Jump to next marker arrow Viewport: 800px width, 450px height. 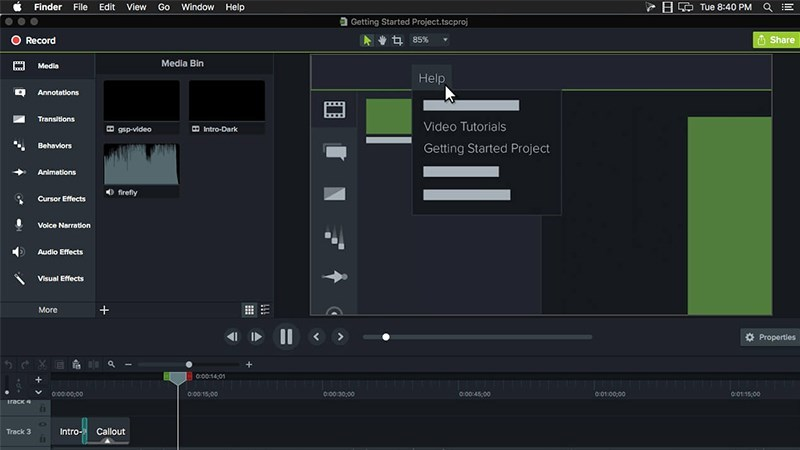340,337
